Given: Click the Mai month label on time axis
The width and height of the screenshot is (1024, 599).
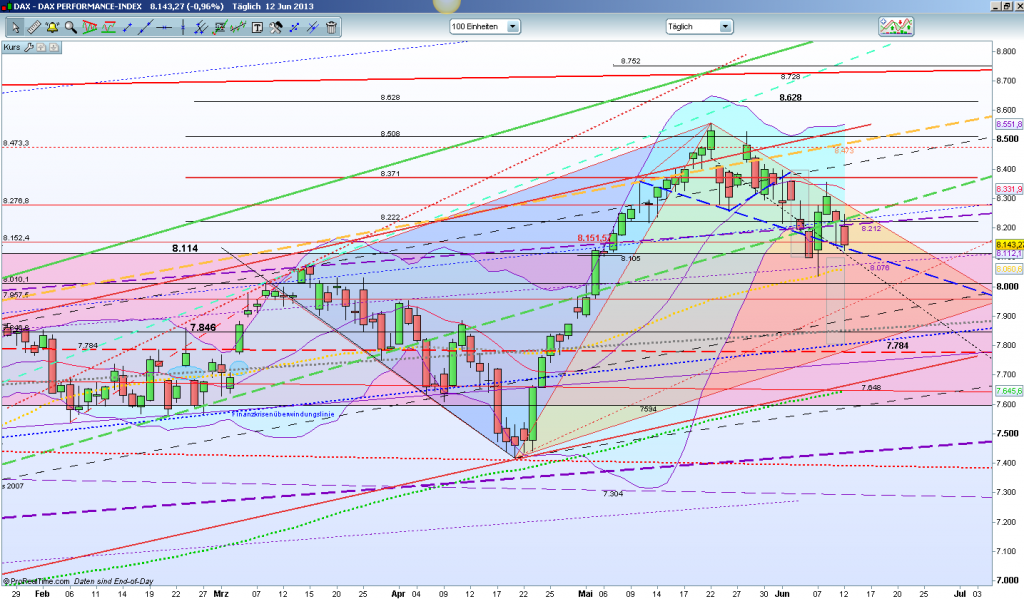Looking at the screenshot, I should tap(585, 594).
